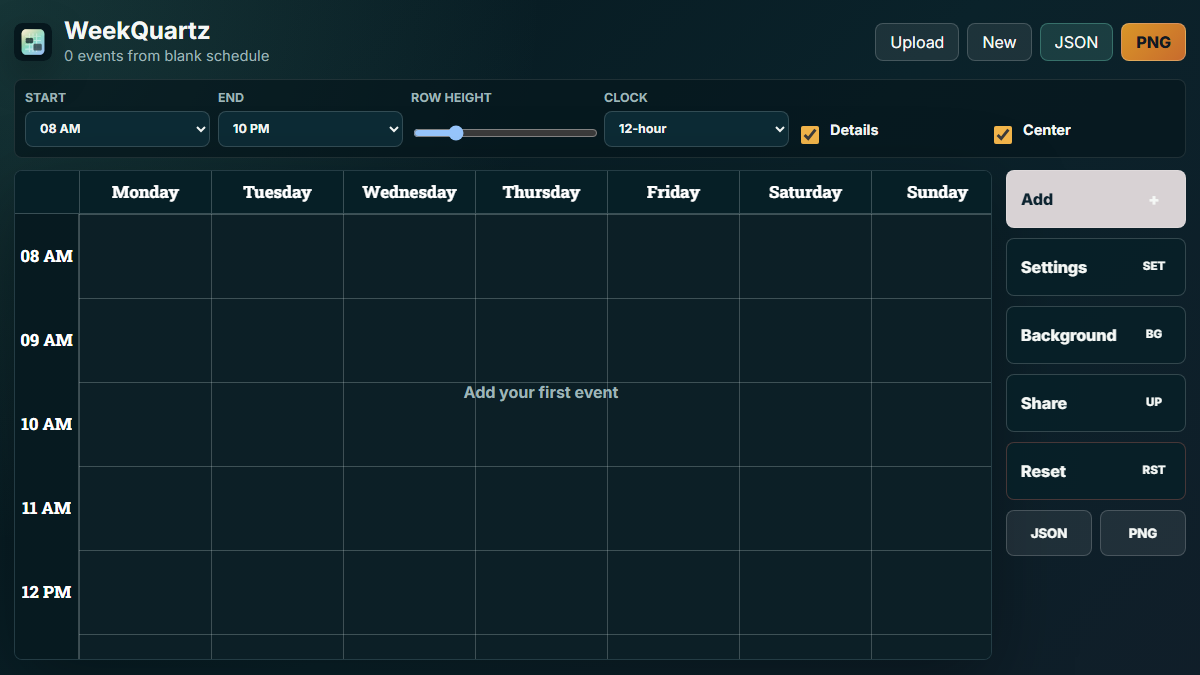Viewport: 1200px width, 675px height.
Task: Export JSON from the top header
Action: click(x=1076, y=42)
